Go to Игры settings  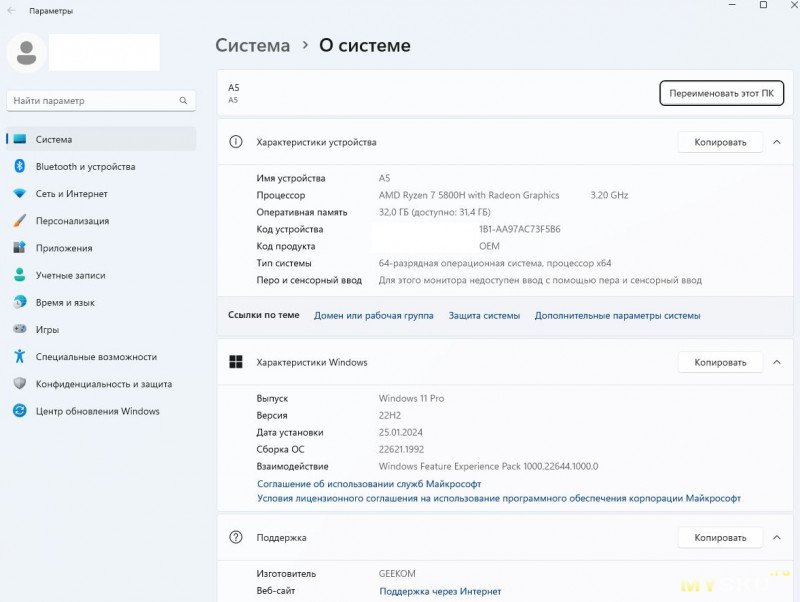tap(101, 329)
